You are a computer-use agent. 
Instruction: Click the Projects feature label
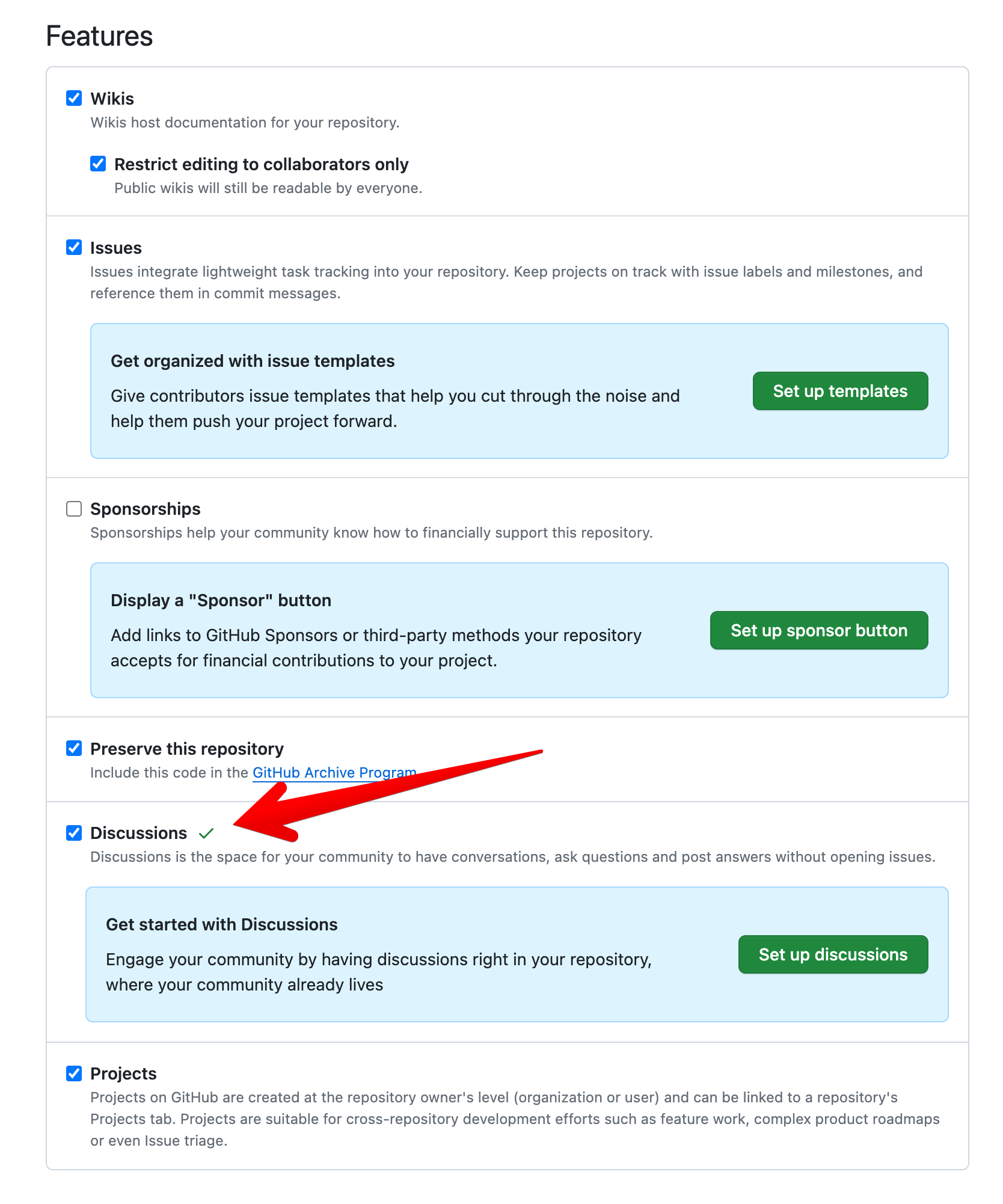[123, 1073]
